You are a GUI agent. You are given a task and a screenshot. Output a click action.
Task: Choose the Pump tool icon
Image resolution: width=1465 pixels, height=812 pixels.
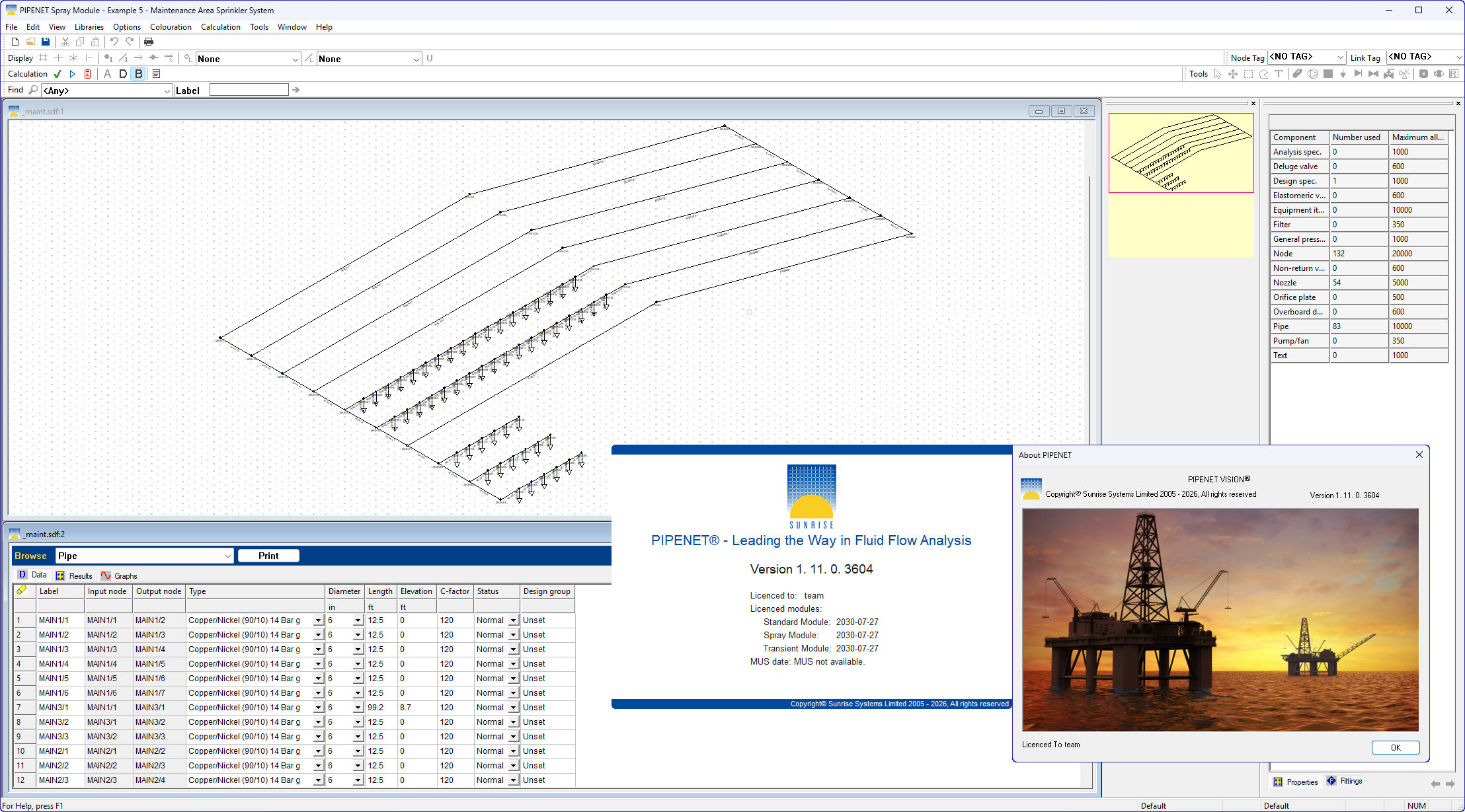click(1313, 74)
